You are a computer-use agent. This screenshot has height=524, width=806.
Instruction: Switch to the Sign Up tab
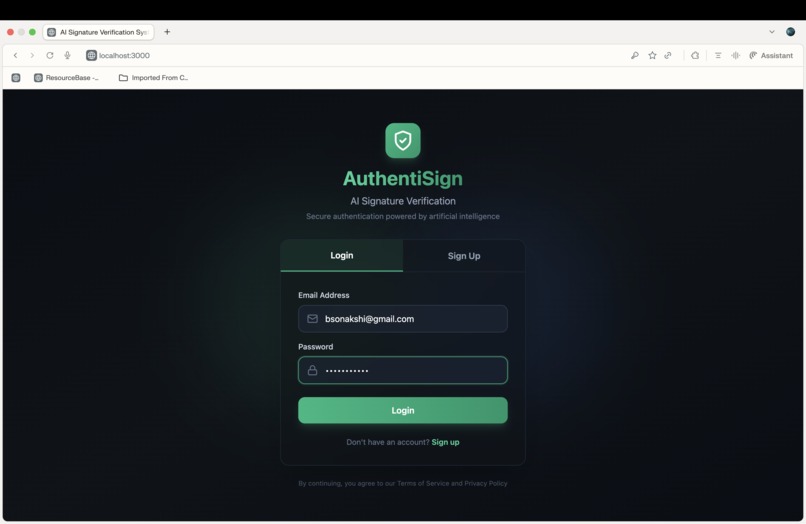coord(464,256)
